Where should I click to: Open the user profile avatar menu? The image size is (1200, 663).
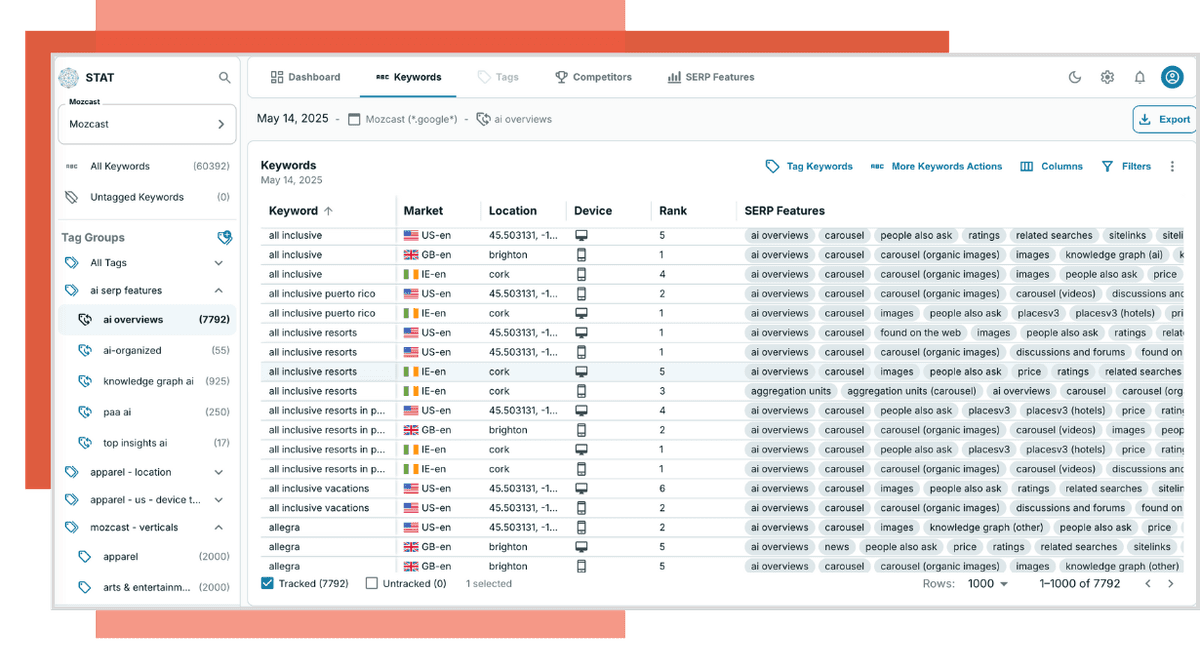[1172, 78]
